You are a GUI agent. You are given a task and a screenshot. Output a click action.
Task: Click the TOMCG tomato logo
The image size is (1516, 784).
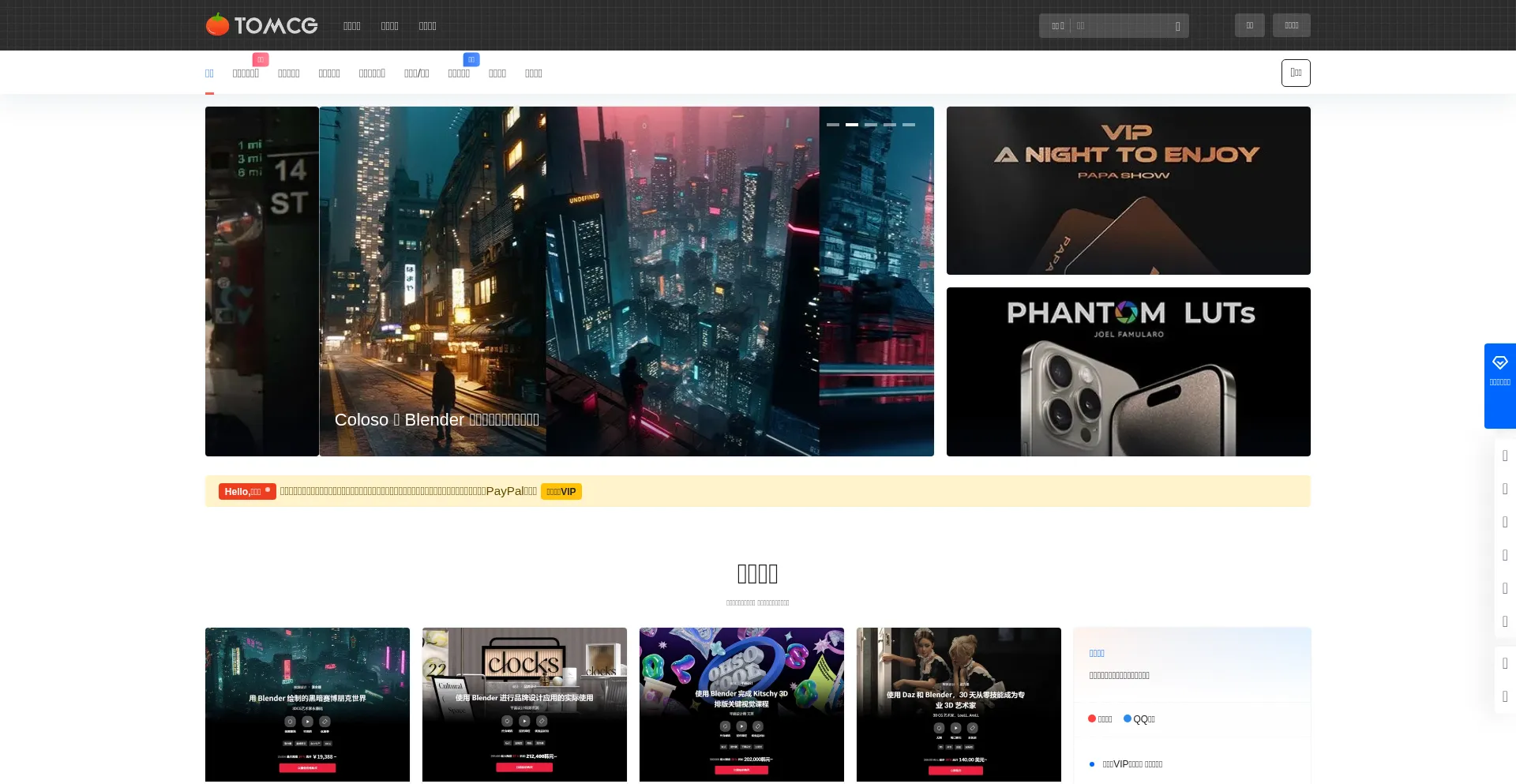261,25
